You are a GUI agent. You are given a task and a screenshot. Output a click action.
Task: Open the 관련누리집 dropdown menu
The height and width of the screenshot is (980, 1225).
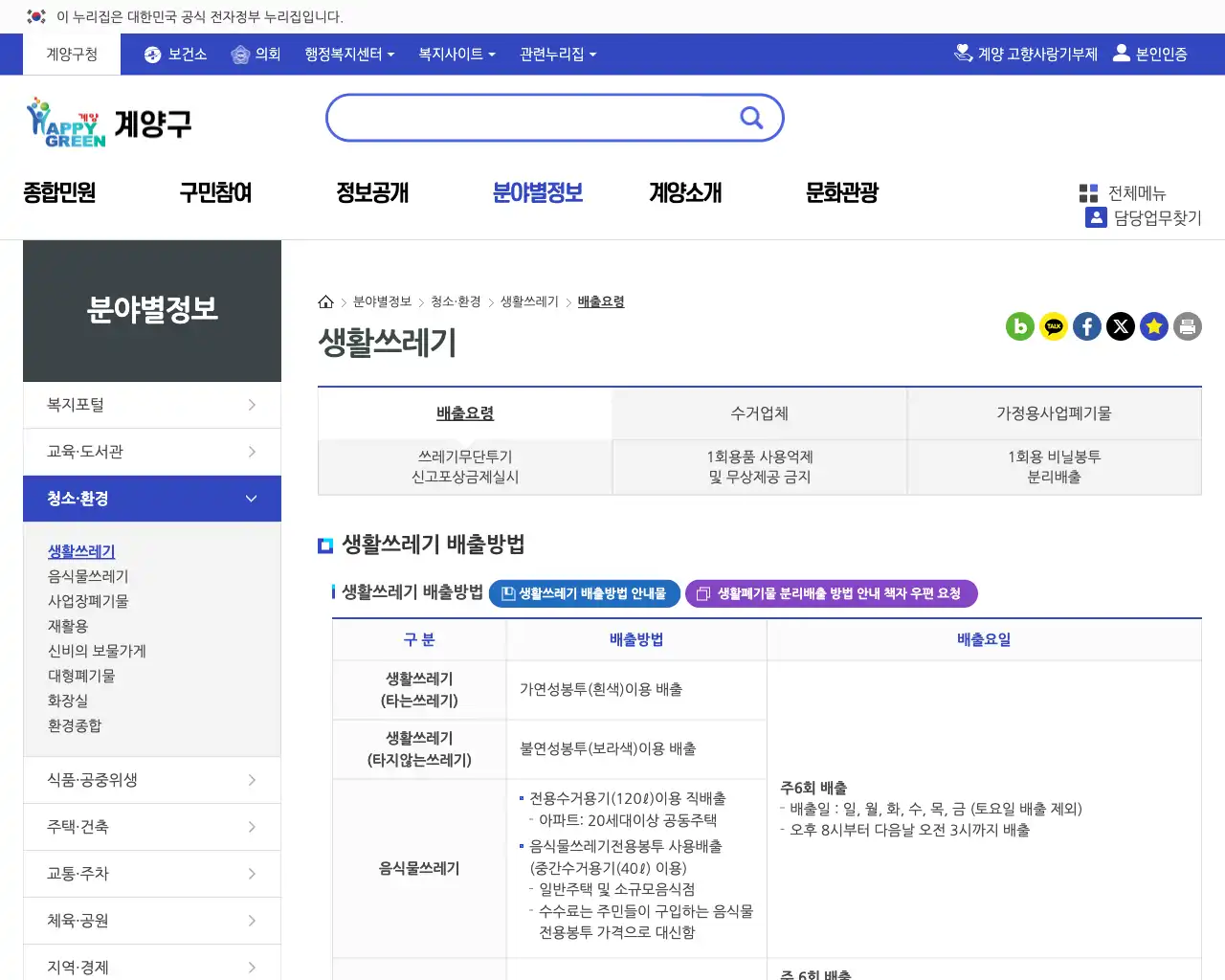pyautogui.click(x=557, y=54)
